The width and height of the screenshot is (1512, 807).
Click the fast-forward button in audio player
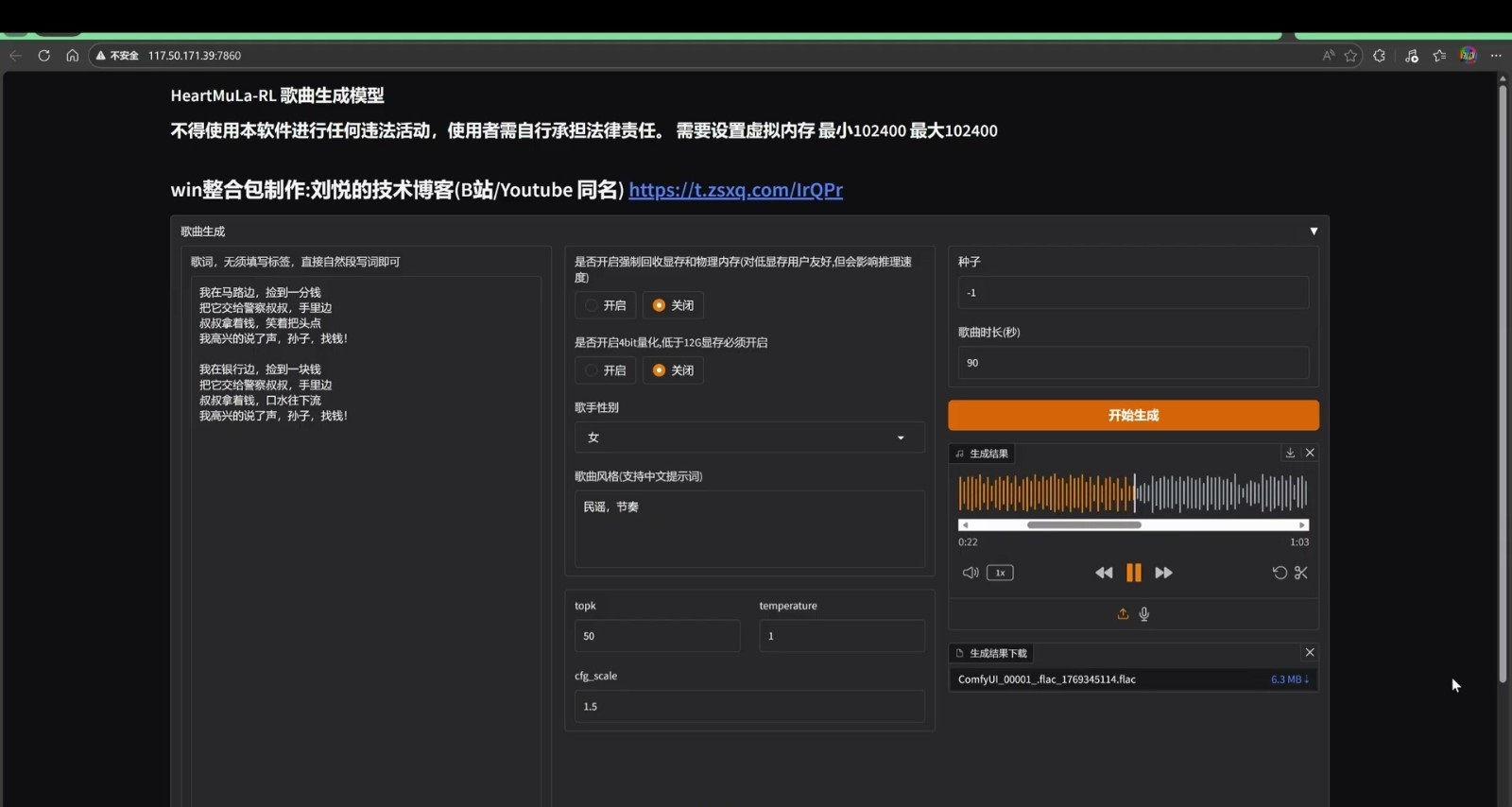(x=1163, y=573)
